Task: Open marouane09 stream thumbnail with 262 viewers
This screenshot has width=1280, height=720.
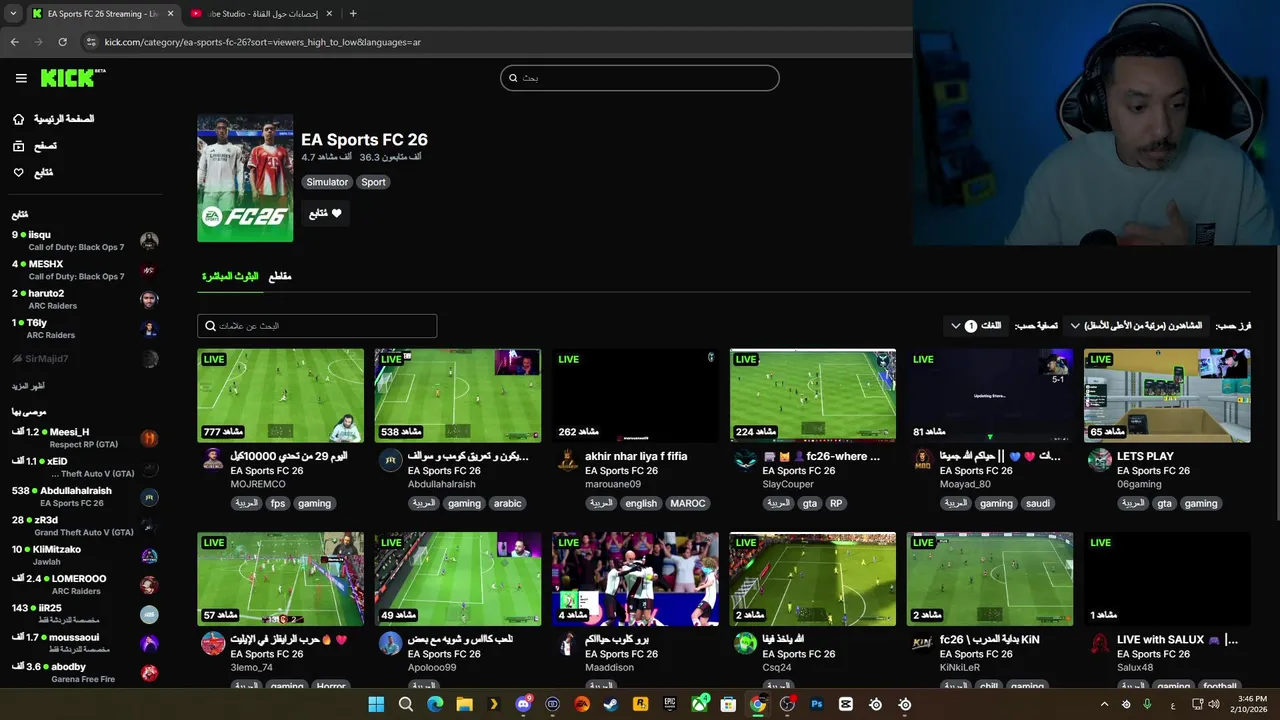Action: (635, 395)
